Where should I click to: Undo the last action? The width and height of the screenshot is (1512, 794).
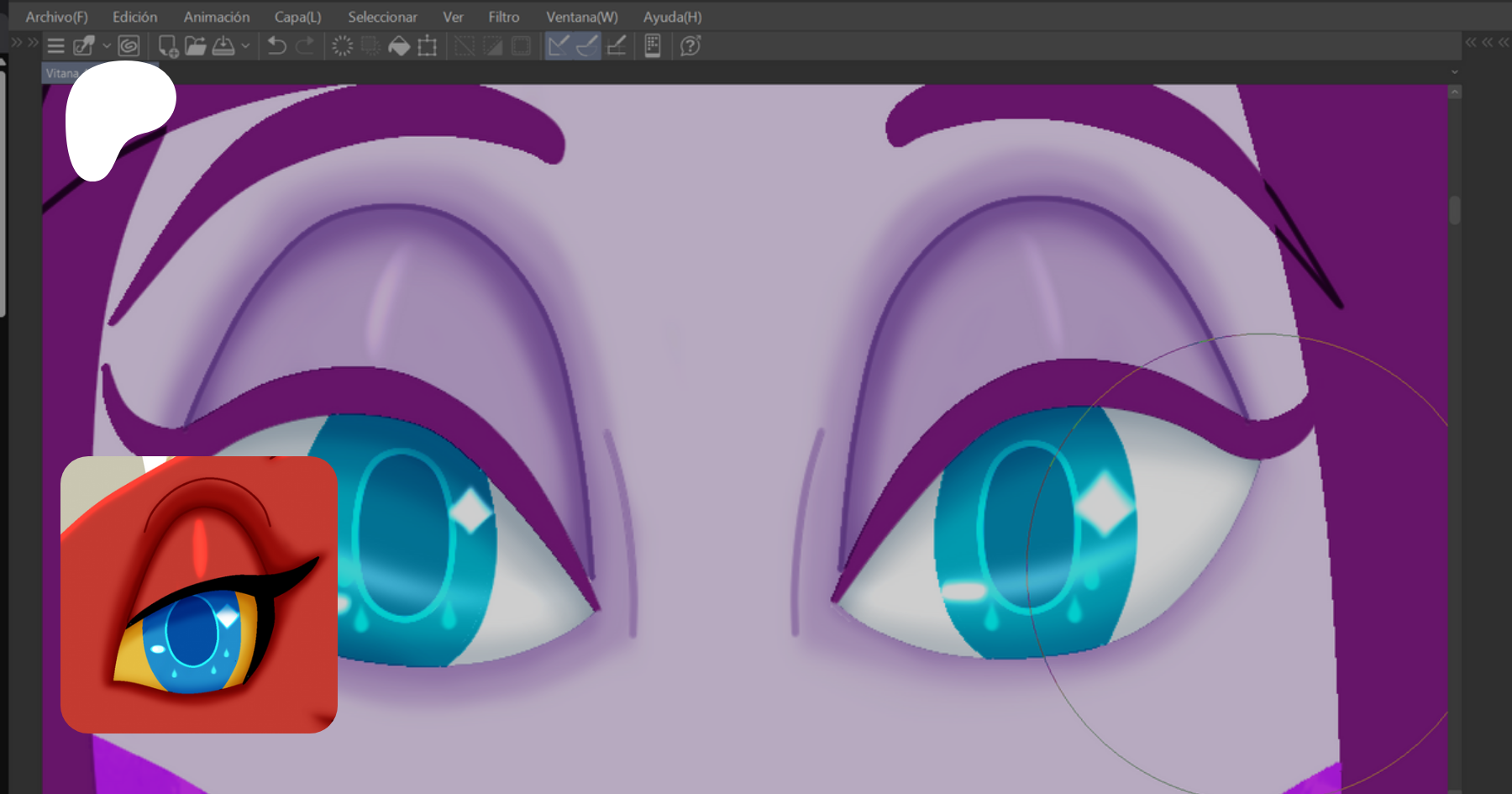276,46
